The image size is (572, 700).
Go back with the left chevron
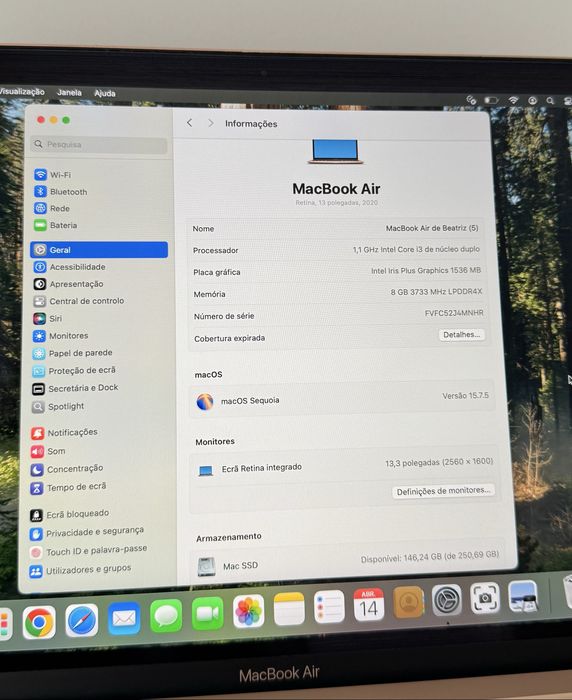click(189, 123)
